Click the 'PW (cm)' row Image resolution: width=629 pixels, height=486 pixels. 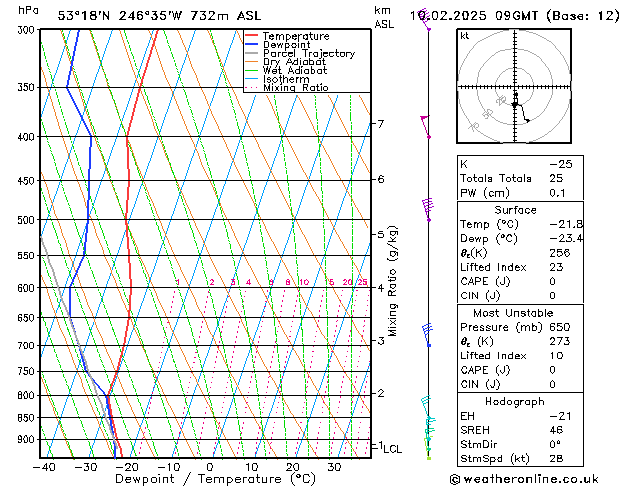point(520,193)
